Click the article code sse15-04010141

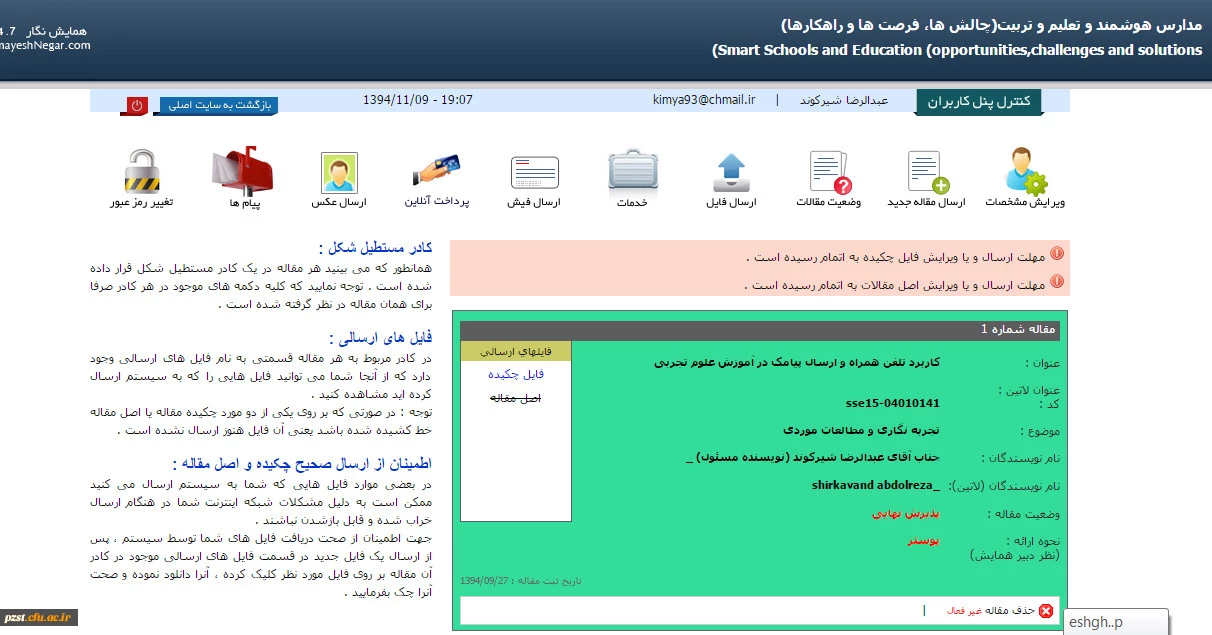(x=892, y=403)
